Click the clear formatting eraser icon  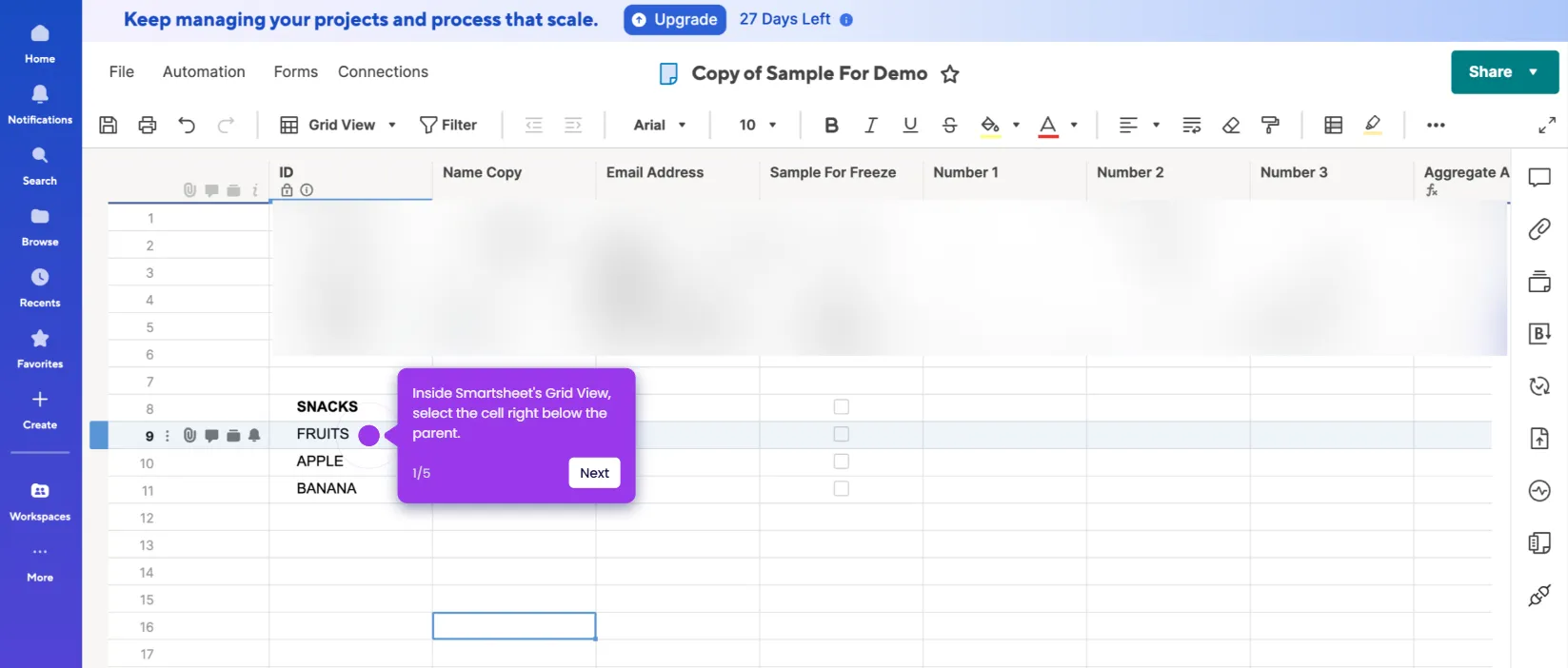(1231, 125)
